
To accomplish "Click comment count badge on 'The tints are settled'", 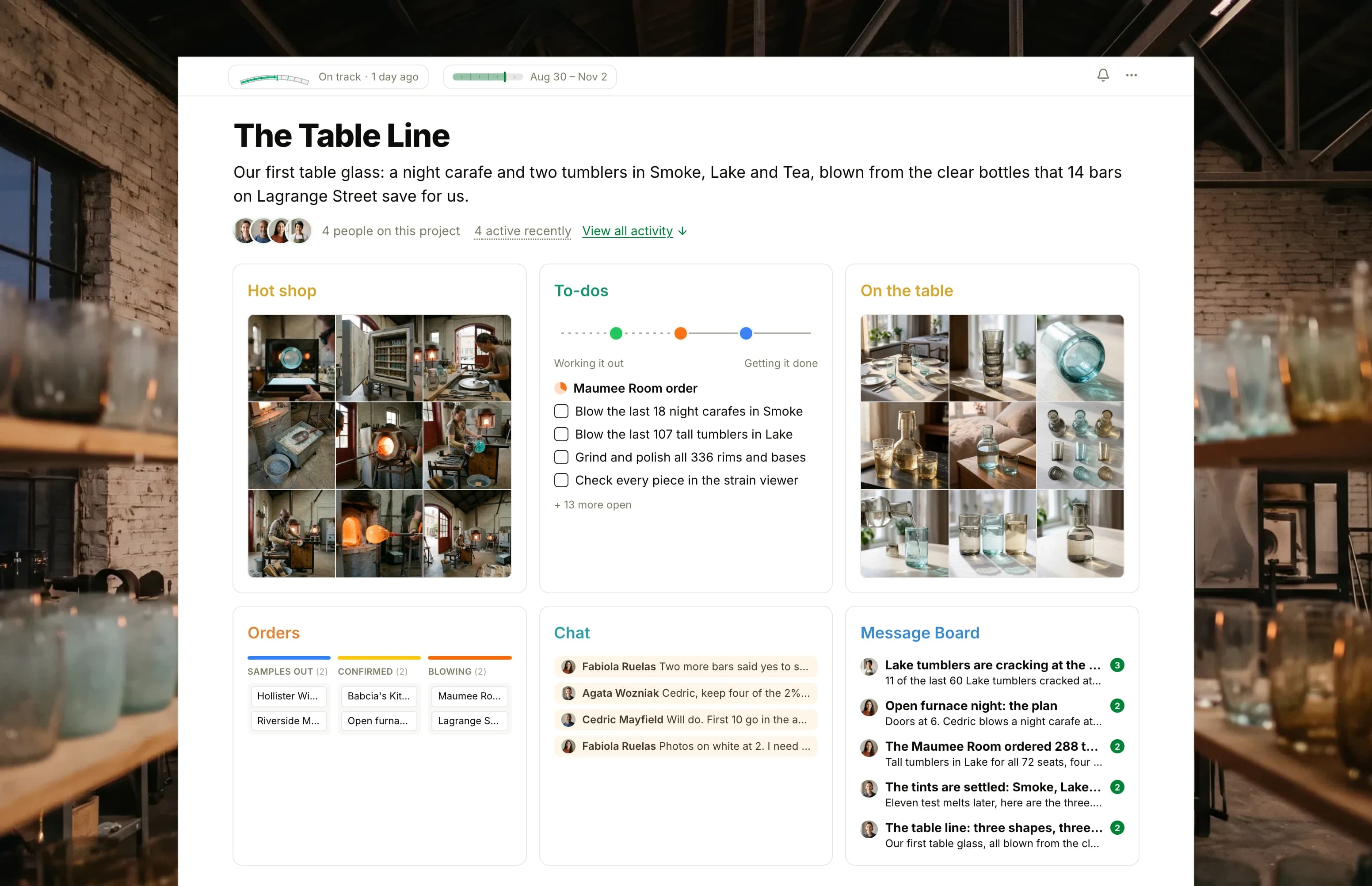I will (1117, 787).
